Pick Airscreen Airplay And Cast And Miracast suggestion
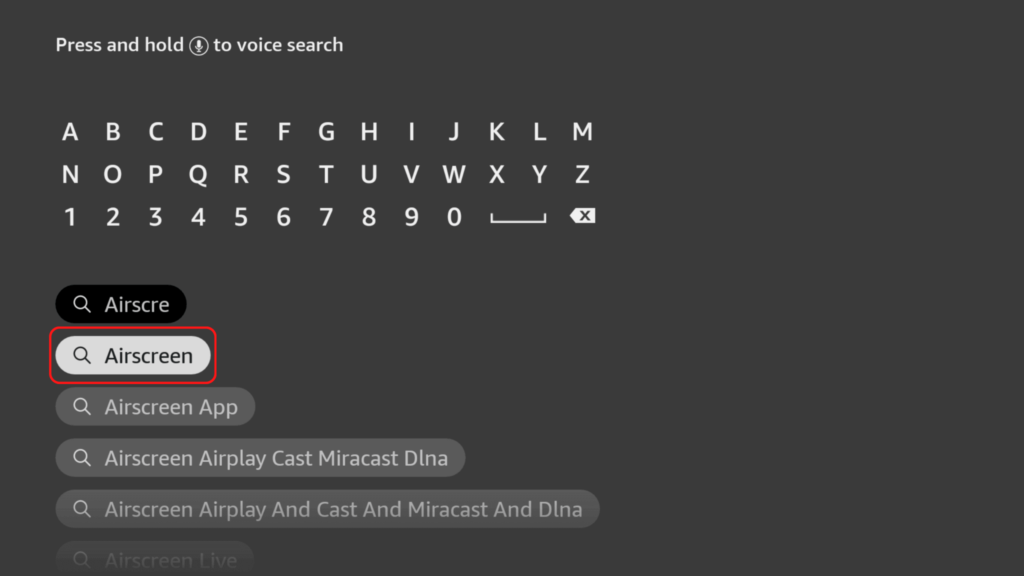The width and height of the screenshot is (1024, 576). pyautogui.click(x=327, y=509)
